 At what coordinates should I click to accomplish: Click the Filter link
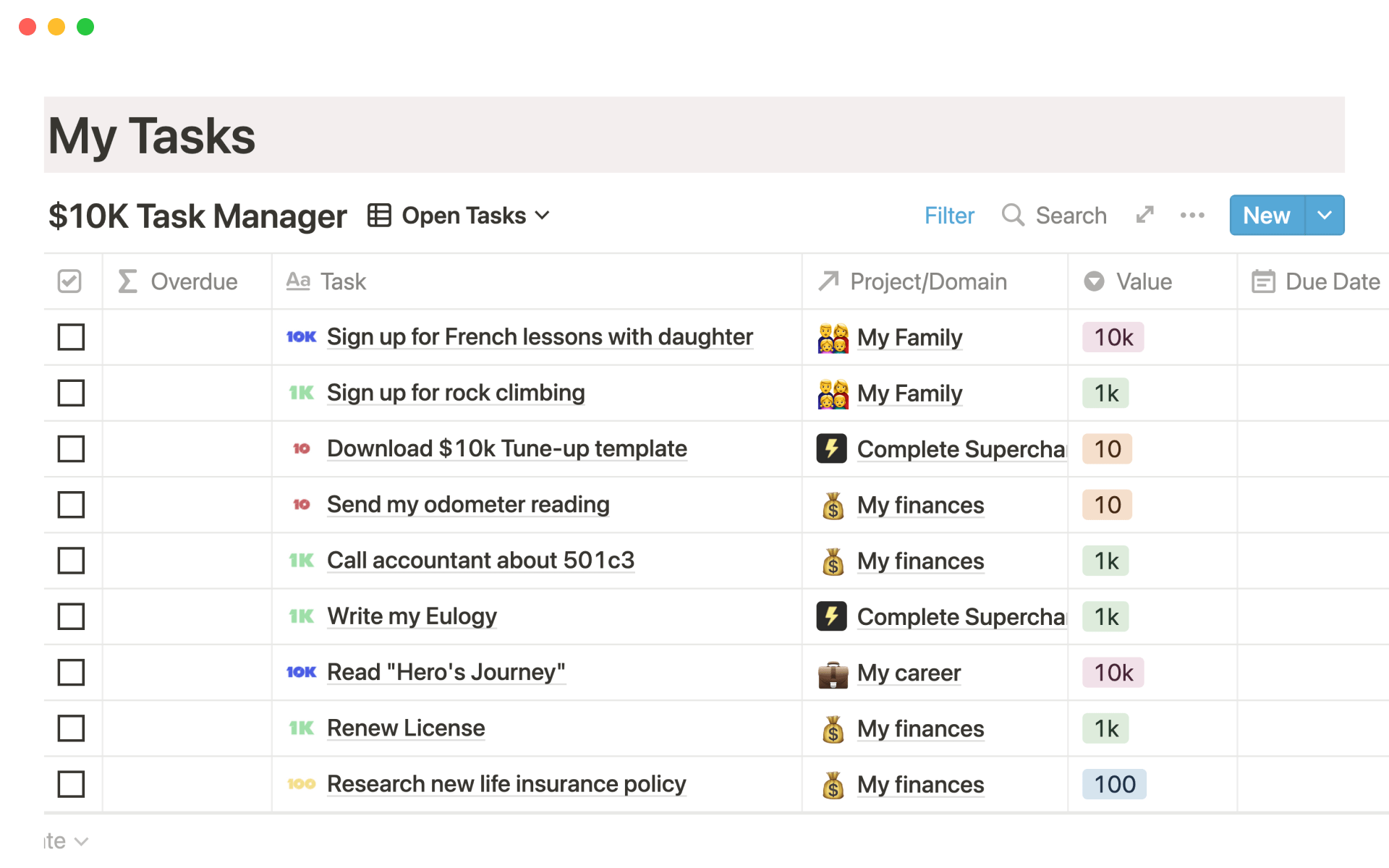pyautogui.click(x=948, y=215)
